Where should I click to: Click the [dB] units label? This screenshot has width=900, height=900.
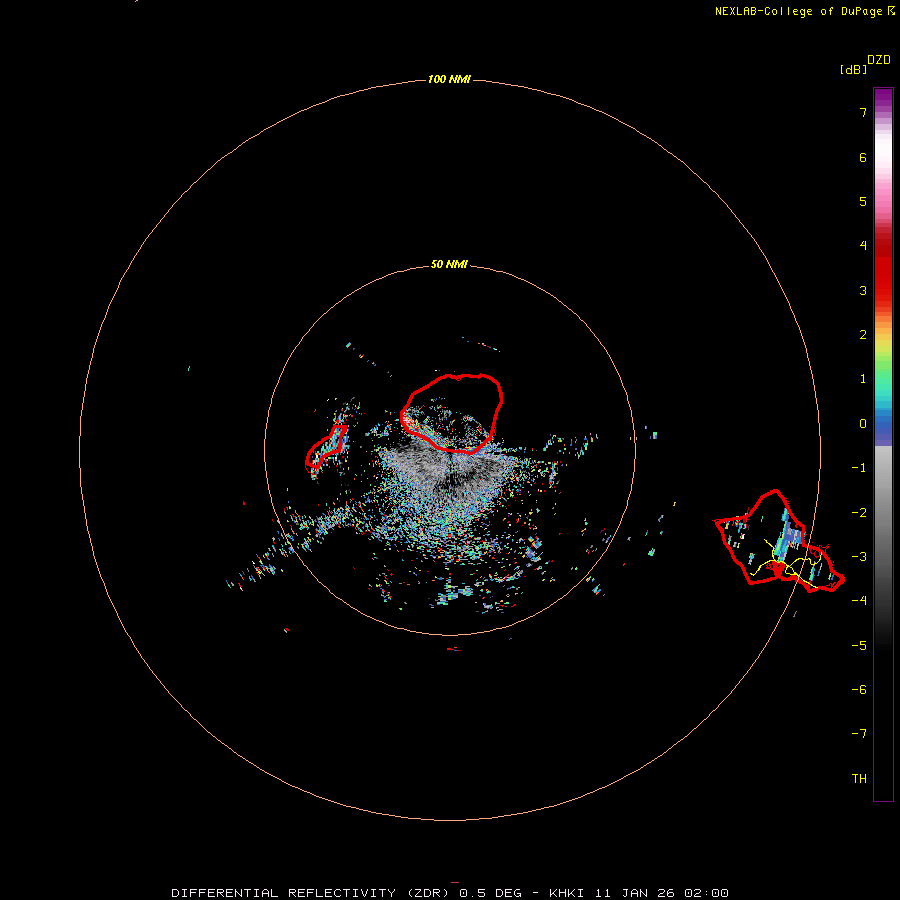click(854, 69)
